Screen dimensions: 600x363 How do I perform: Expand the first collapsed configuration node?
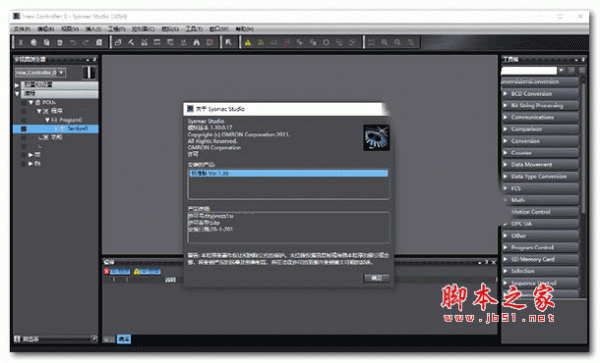[x=17, y=85]
